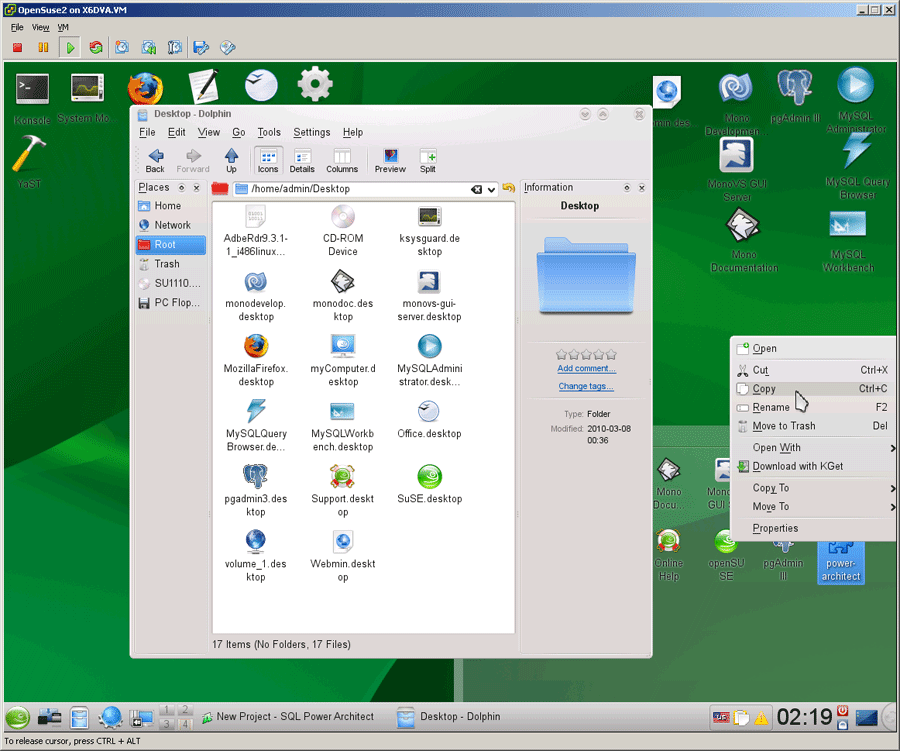900x751 pixels.
Task: Toggle the Preview option
Action: coord(390,160)
